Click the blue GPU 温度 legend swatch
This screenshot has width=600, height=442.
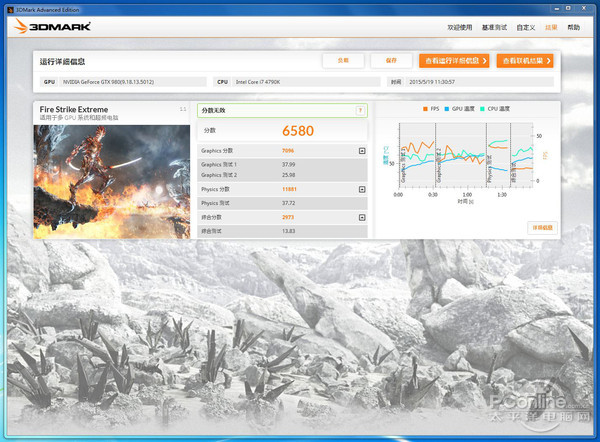447,109
